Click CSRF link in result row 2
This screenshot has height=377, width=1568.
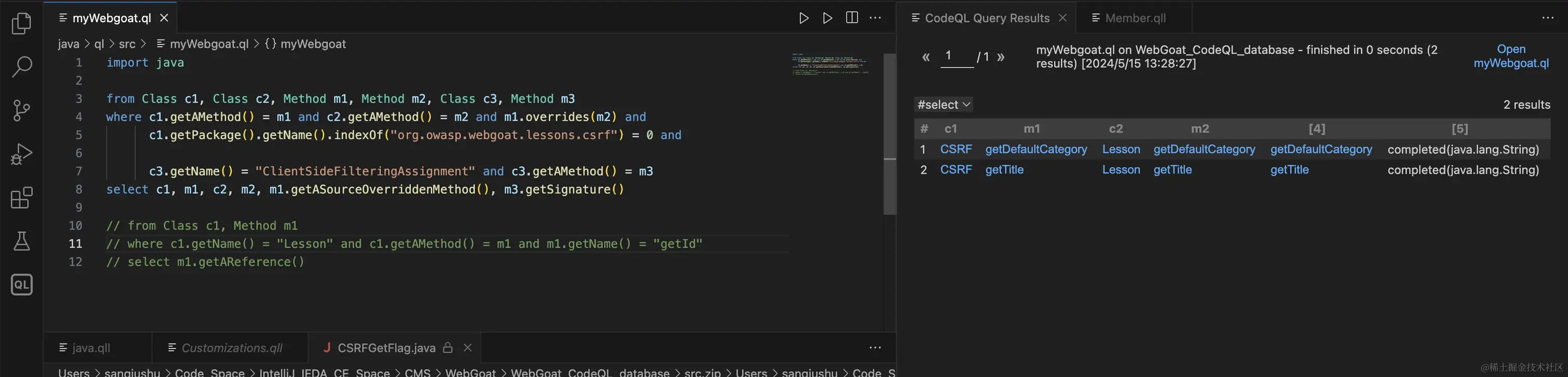coord(956,170)
